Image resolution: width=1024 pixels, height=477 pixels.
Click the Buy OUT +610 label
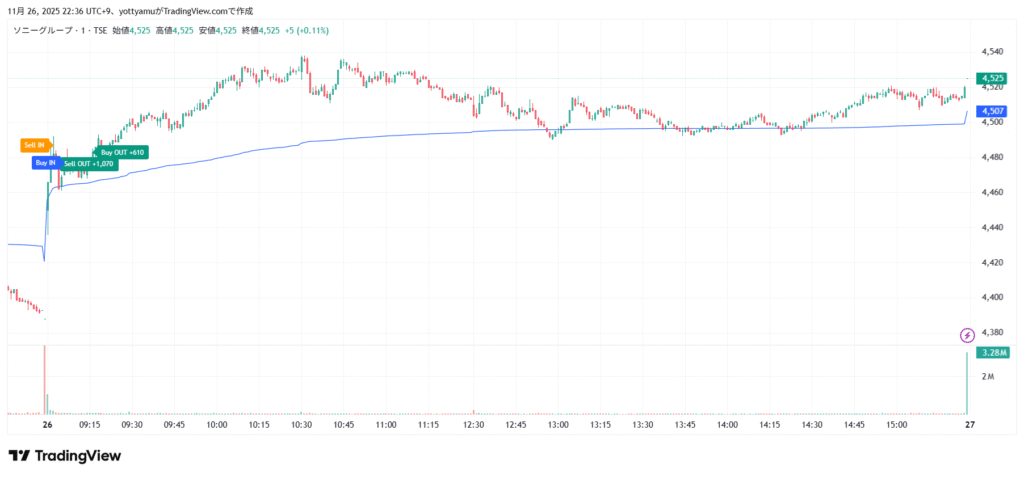(x=122, y=152)
